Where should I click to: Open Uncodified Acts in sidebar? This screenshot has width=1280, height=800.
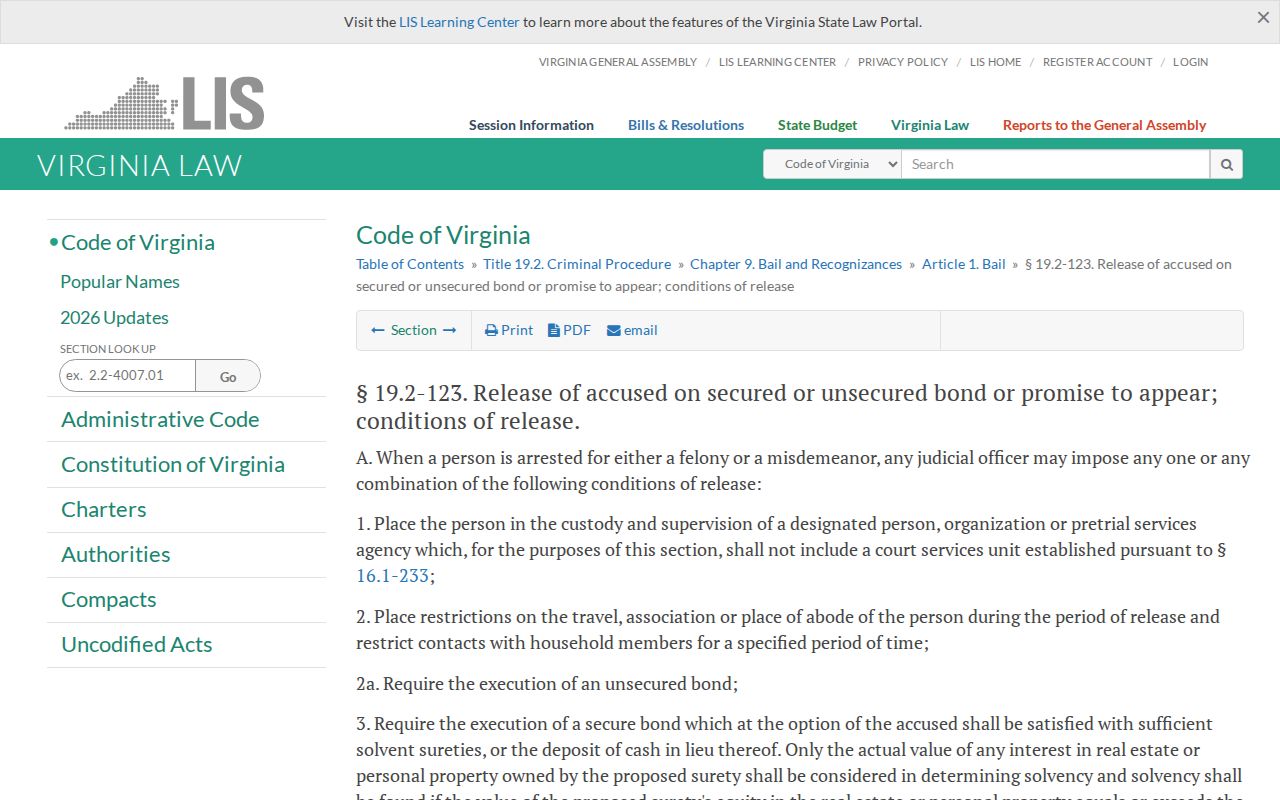pyautogui.click(x=137, y=644)
